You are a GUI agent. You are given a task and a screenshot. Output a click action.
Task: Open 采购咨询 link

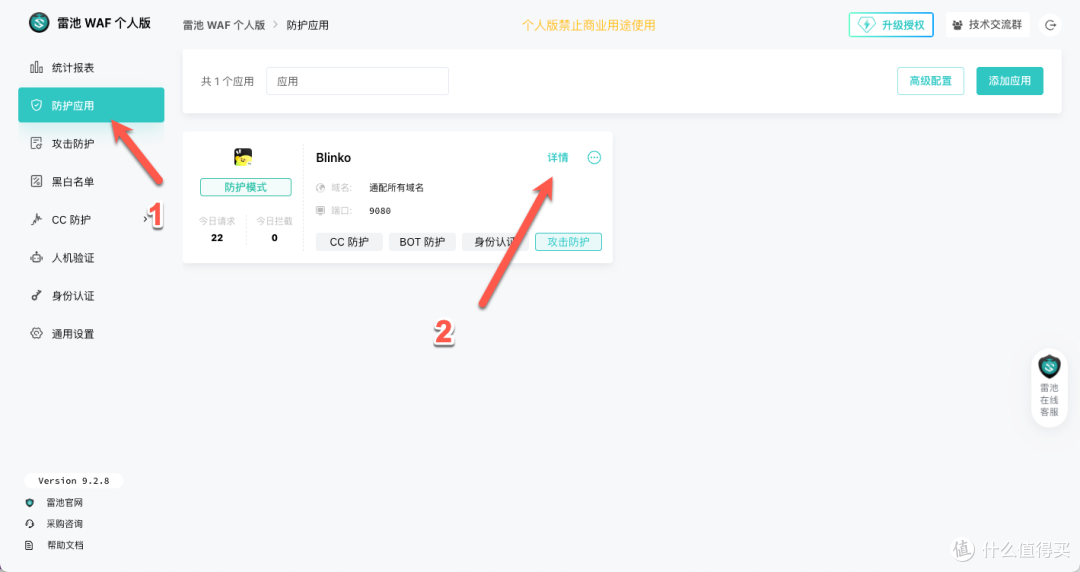(65, 524)
